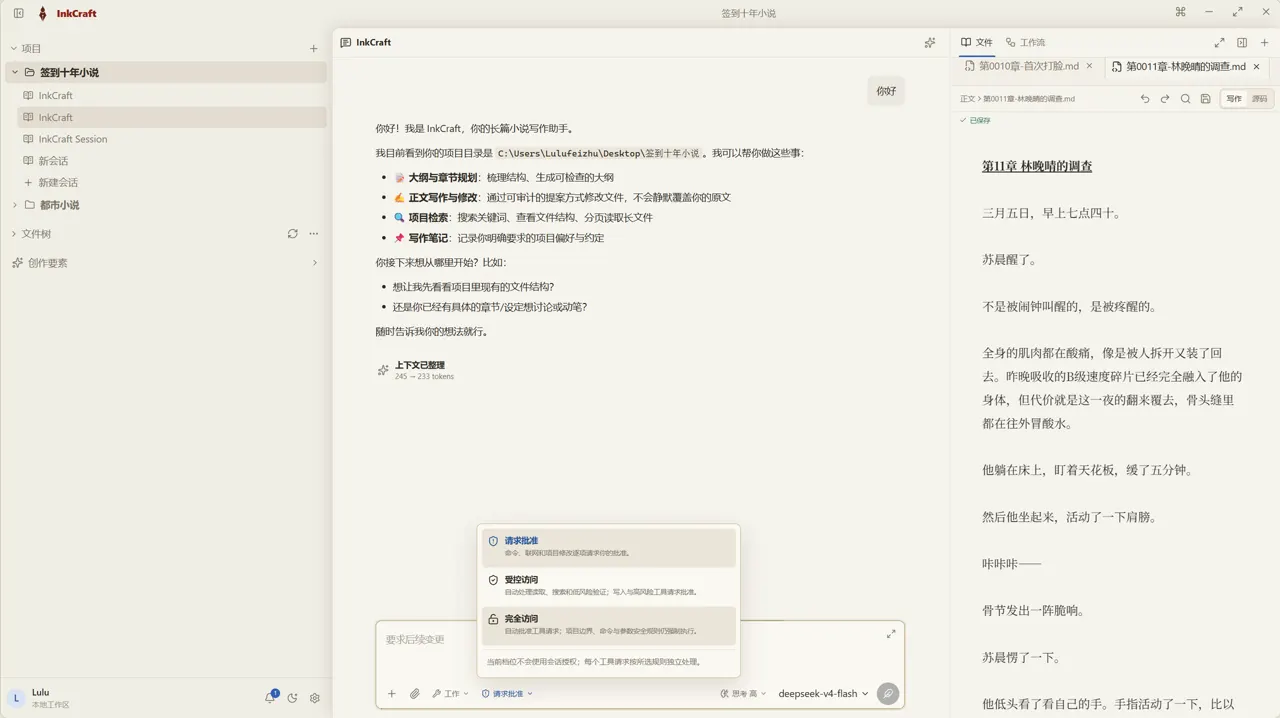Refresh the 文件树 section
1280x718 pixels.
(292, 234)
